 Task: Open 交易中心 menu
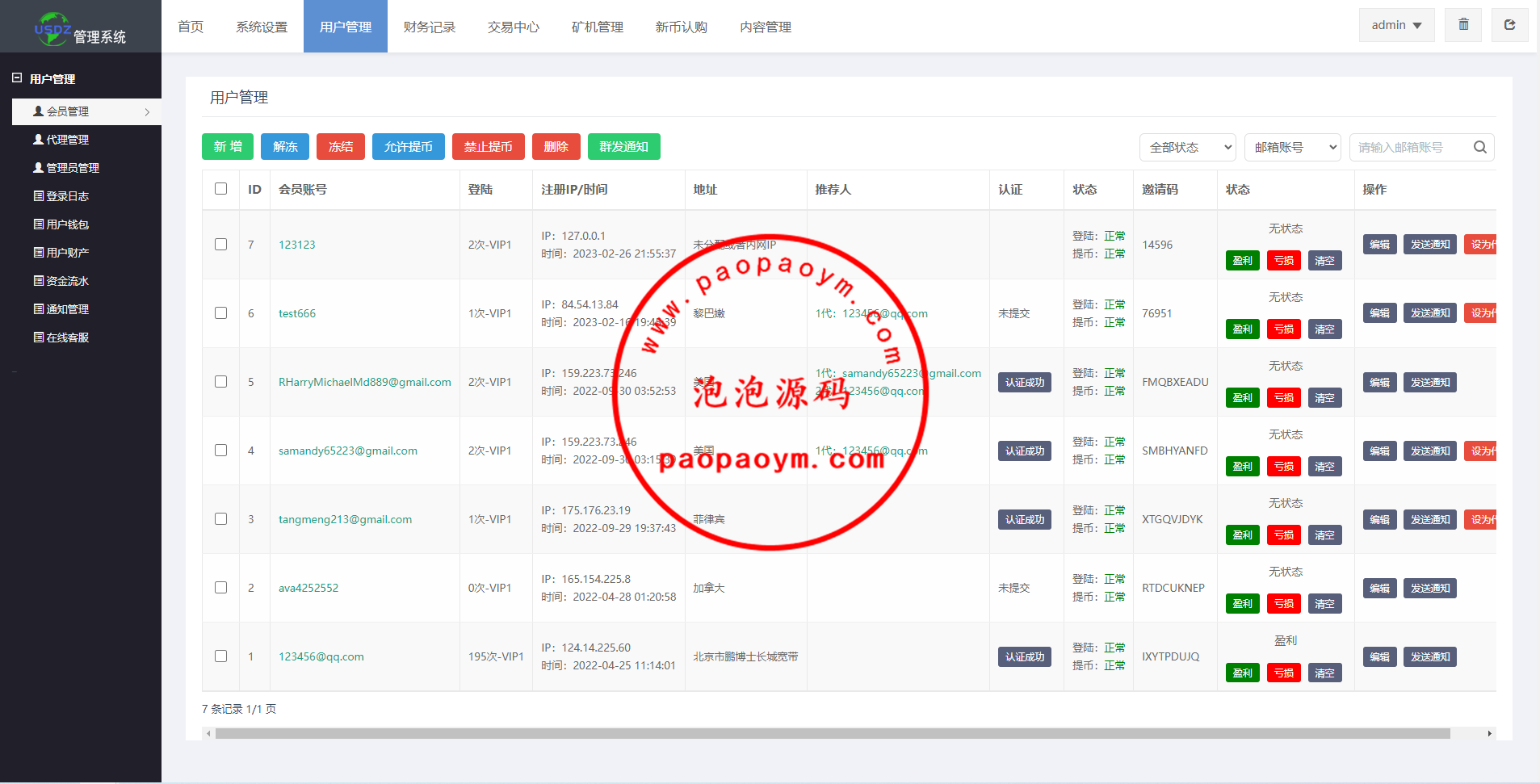(x=514, y=27)
